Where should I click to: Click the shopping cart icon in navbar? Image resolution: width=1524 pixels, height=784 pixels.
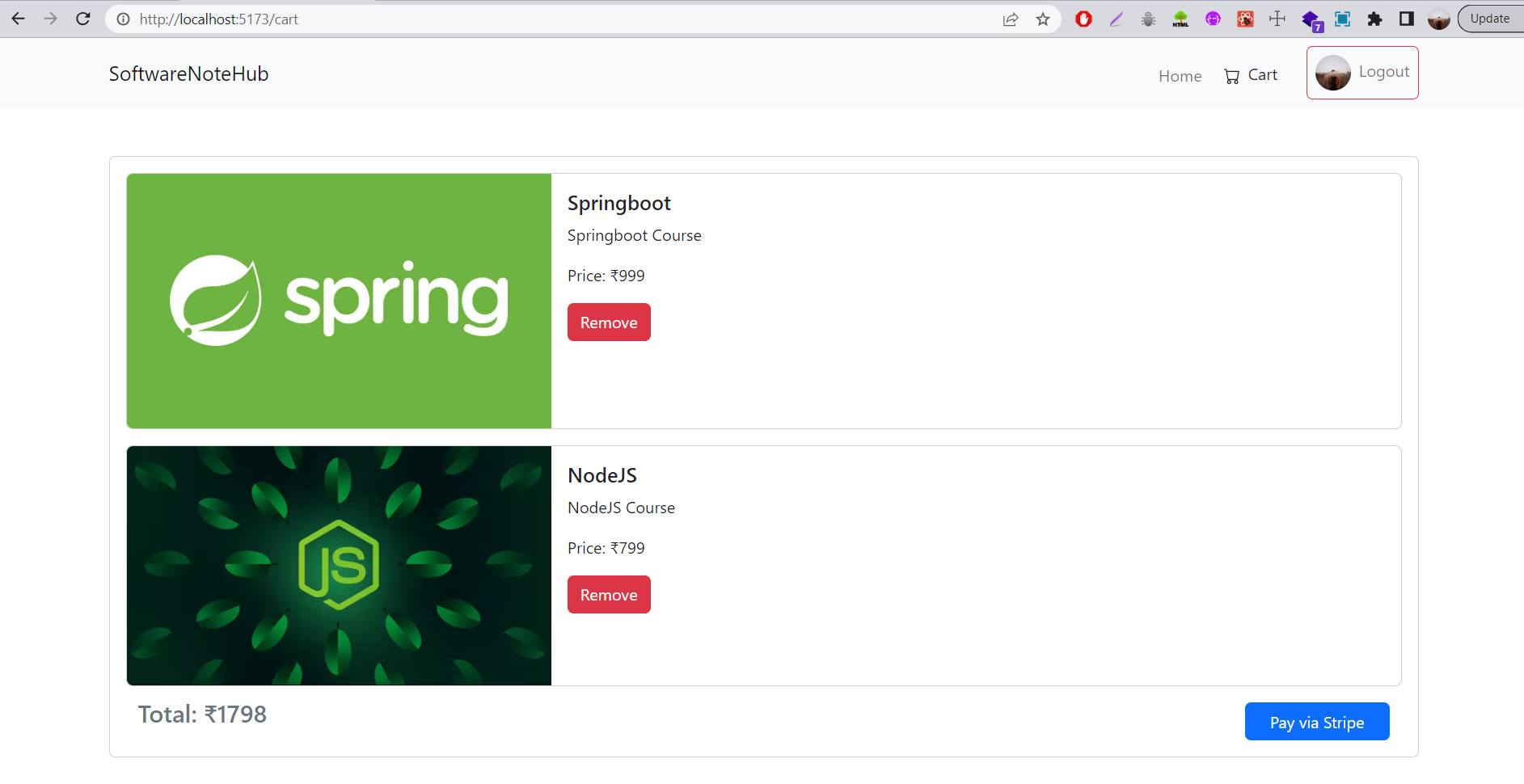1232,77
